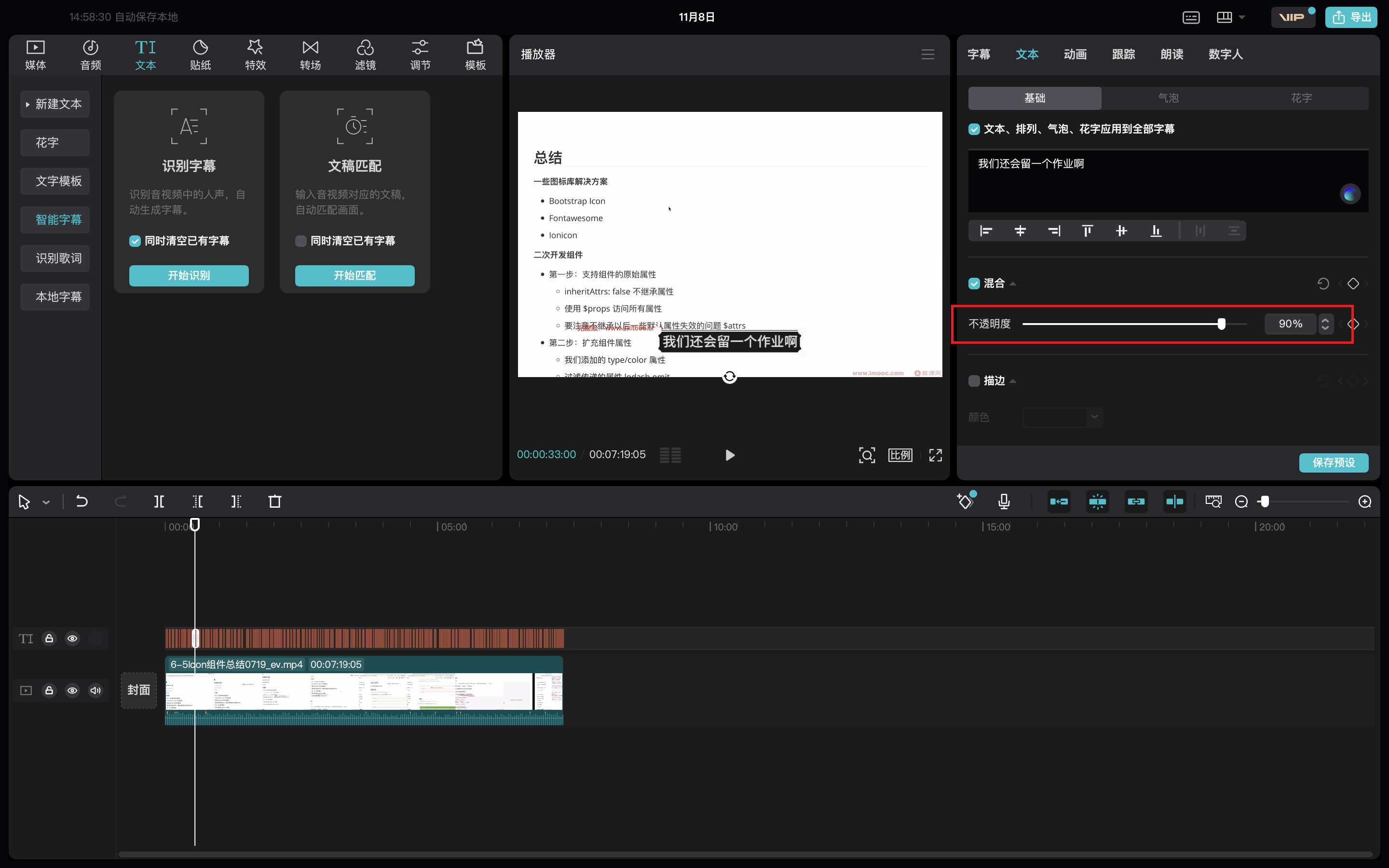Open the layout dropdown arrow in top bar
Viewport: 1389px width, 868px height.
click(1242, 17)
